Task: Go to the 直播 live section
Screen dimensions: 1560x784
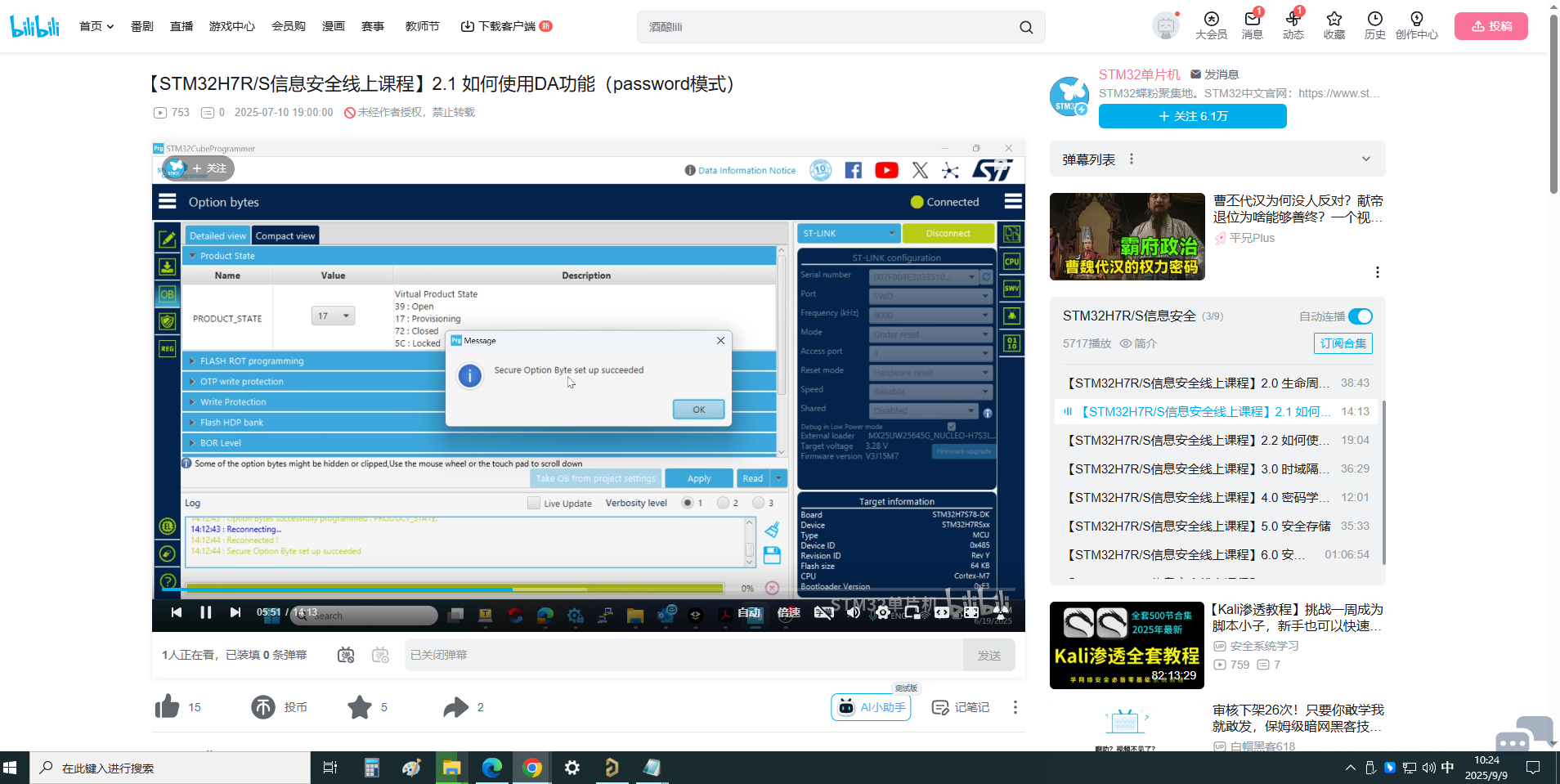Action: coord(182,26)
